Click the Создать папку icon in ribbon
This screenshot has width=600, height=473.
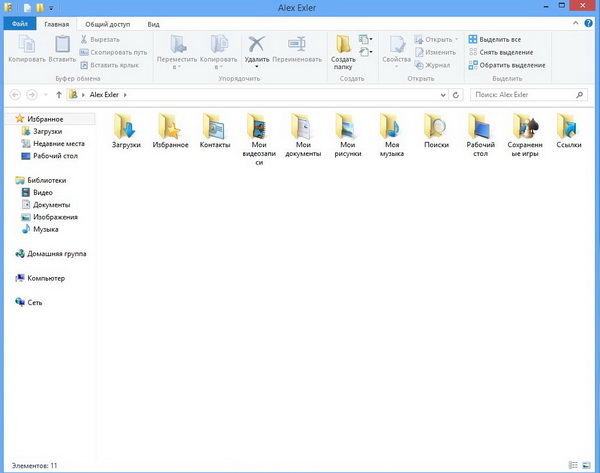(x=343, y=44)
